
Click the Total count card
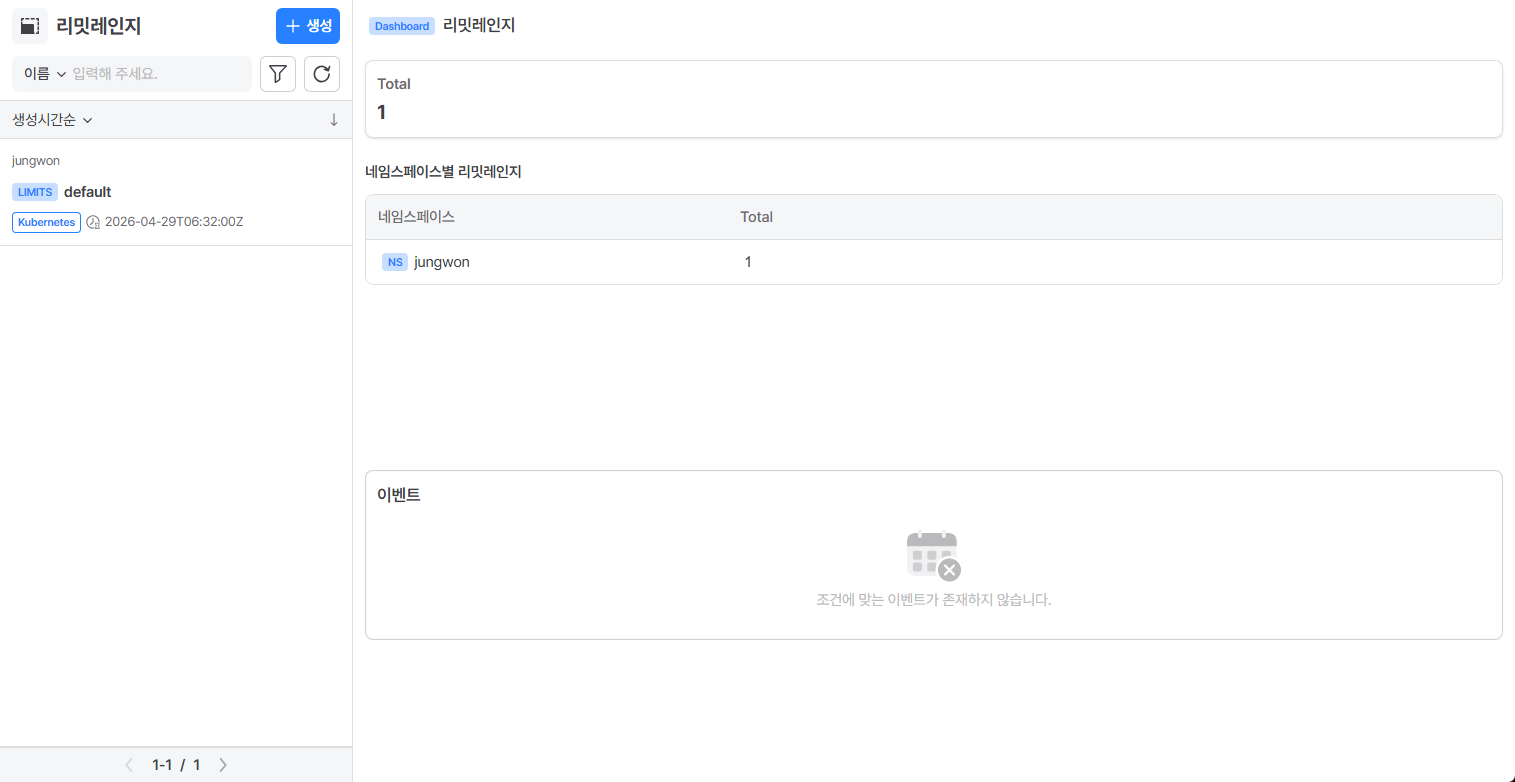coord(934,99)
